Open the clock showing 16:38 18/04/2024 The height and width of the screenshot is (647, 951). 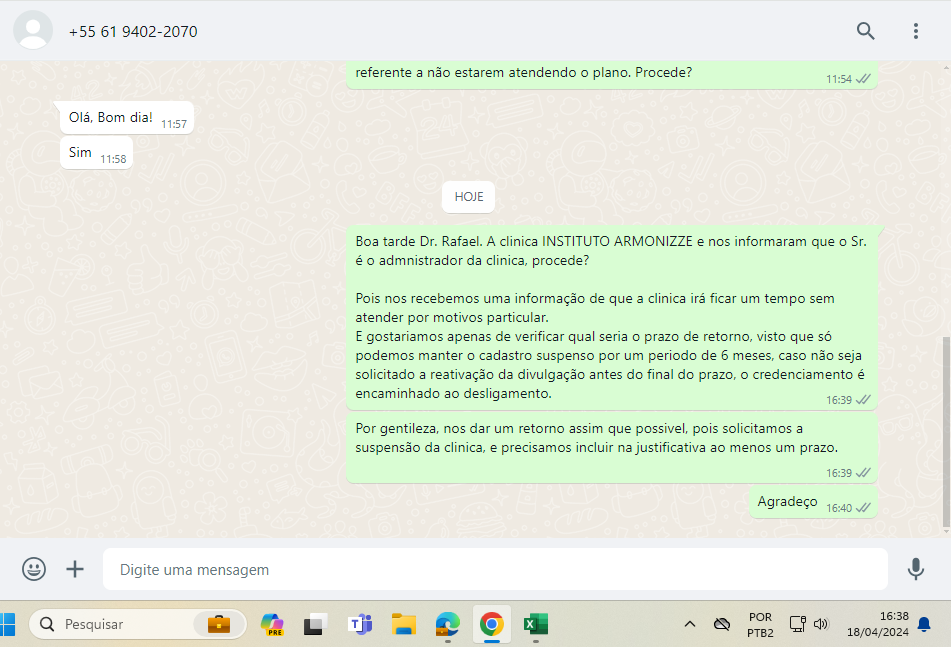(x=878, y=625)
